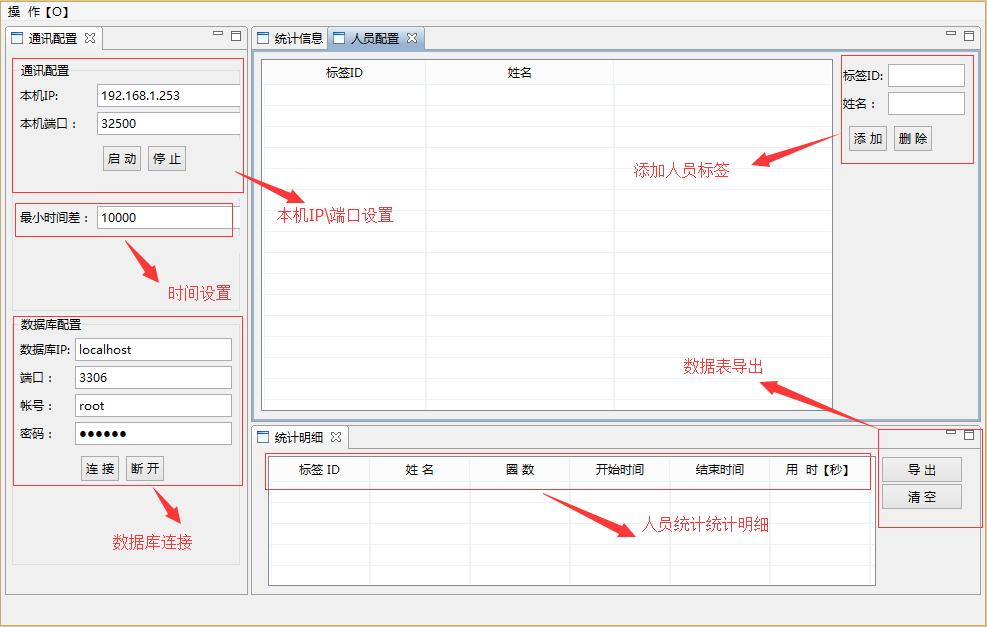The height and width of the screenshot is (627, 987).
Task: Close the 通讯配置 tab with its X icon
Action: (90, 38)
